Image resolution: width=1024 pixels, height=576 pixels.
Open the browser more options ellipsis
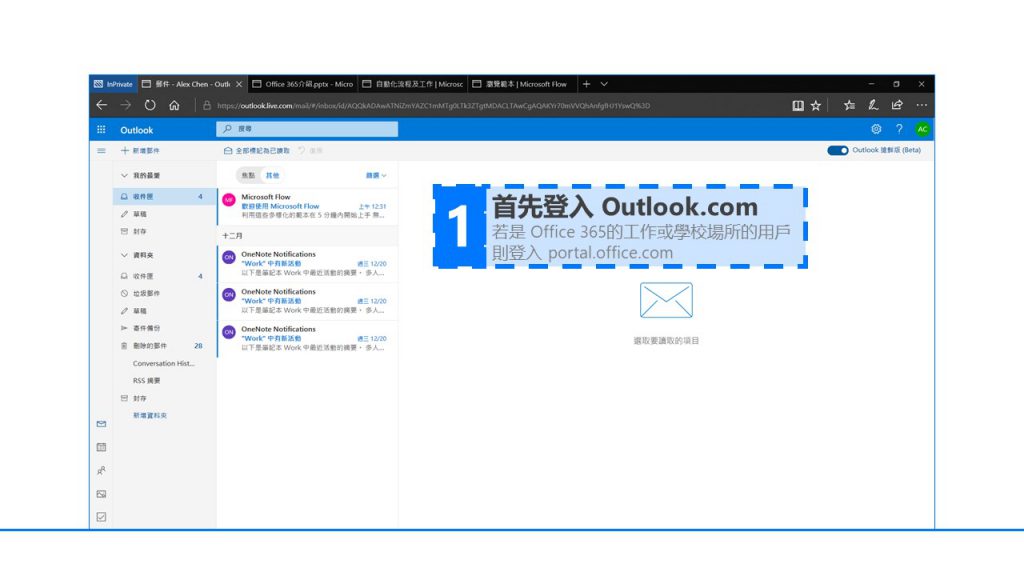point(921,105)
